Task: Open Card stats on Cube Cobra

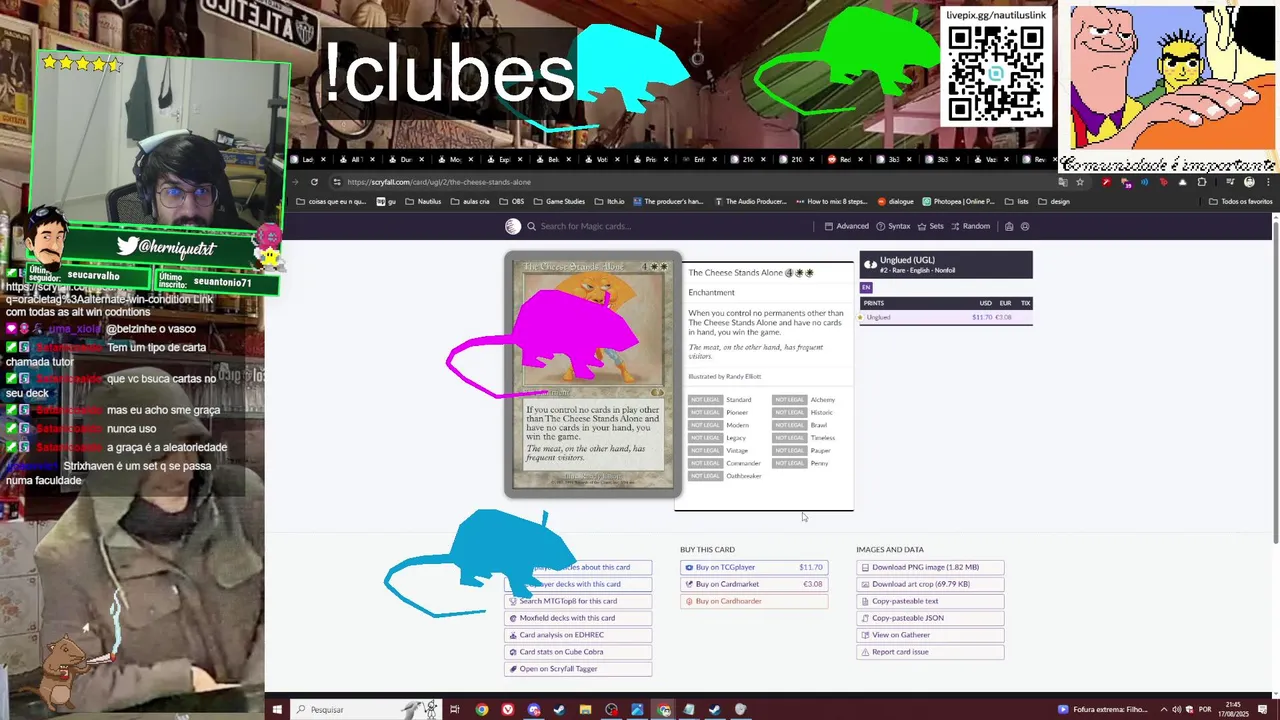Action: point(578,652)
